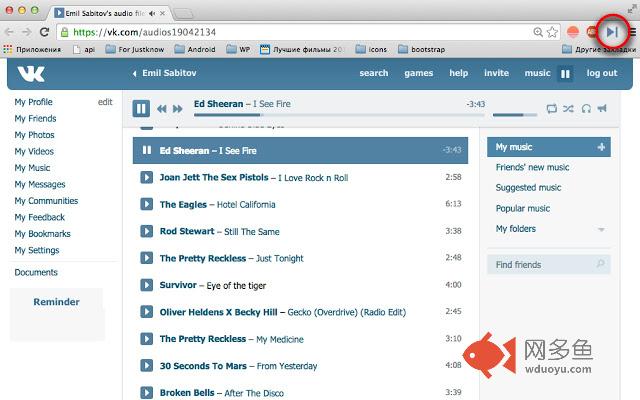This screenshot has width=640, height=400.
Task: Open Popular music
Action: click(522, 209)
